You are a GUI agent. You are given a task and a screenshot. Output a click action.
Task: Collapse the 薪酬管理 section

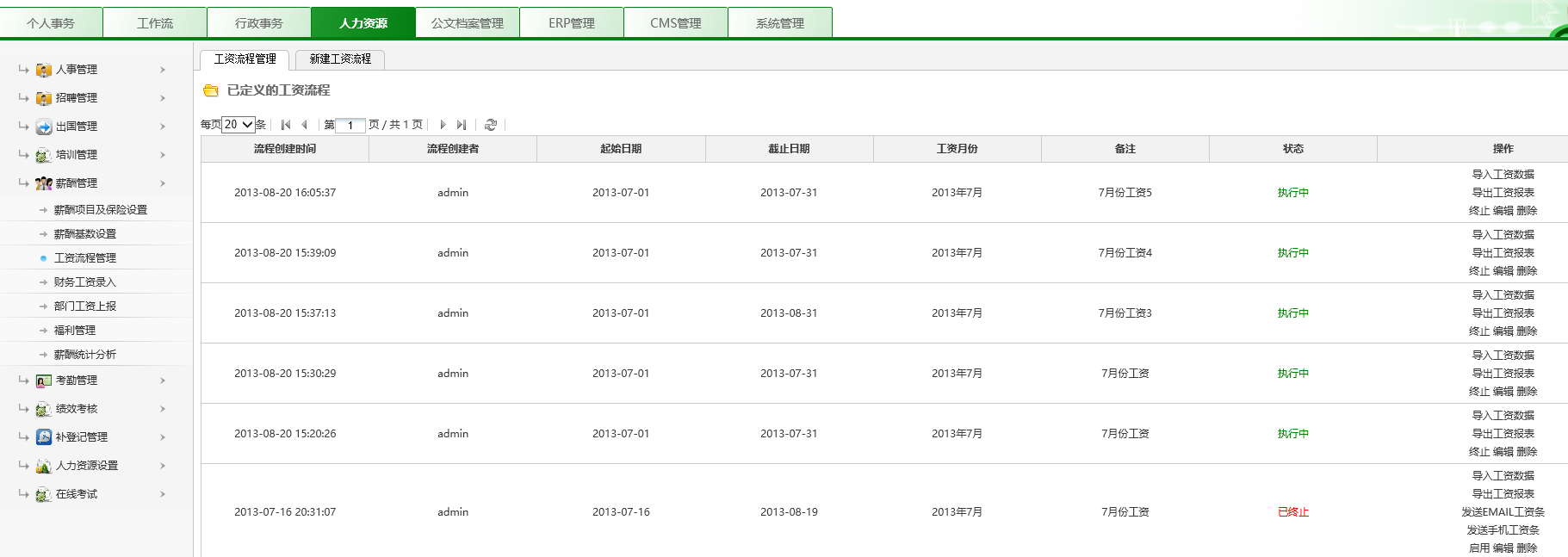163,183
